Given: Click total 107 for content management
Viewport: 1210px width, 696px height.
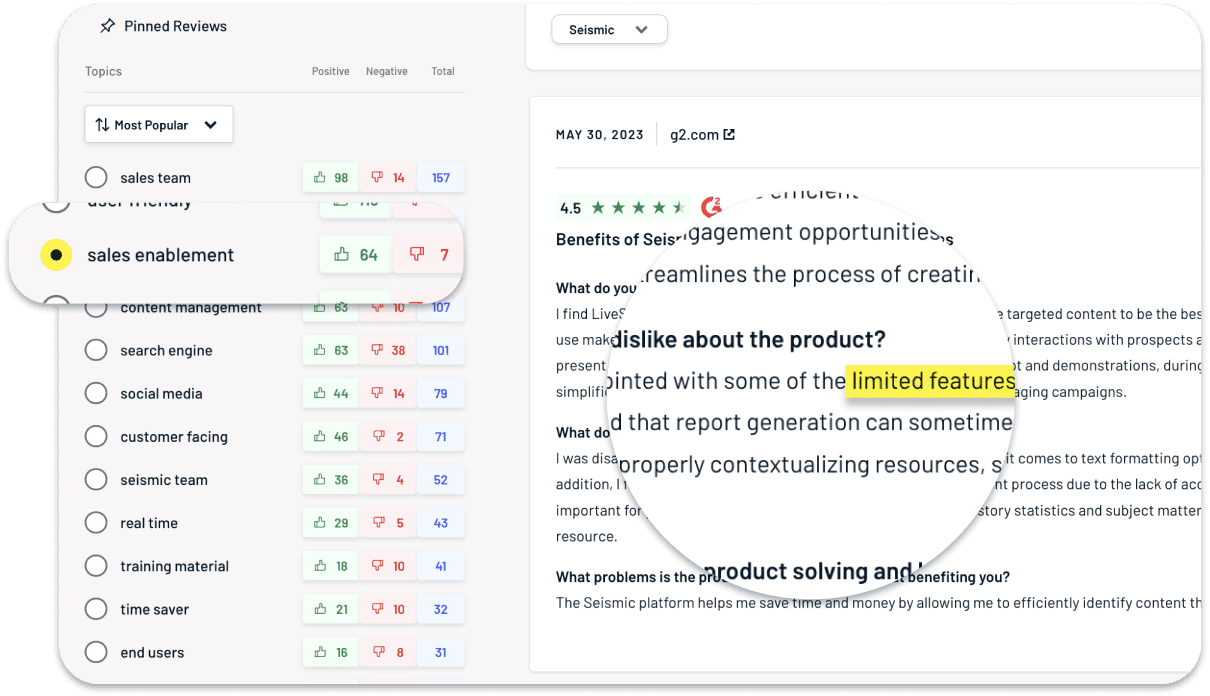Looking at the screenshot, I should [x=441, y=308].
